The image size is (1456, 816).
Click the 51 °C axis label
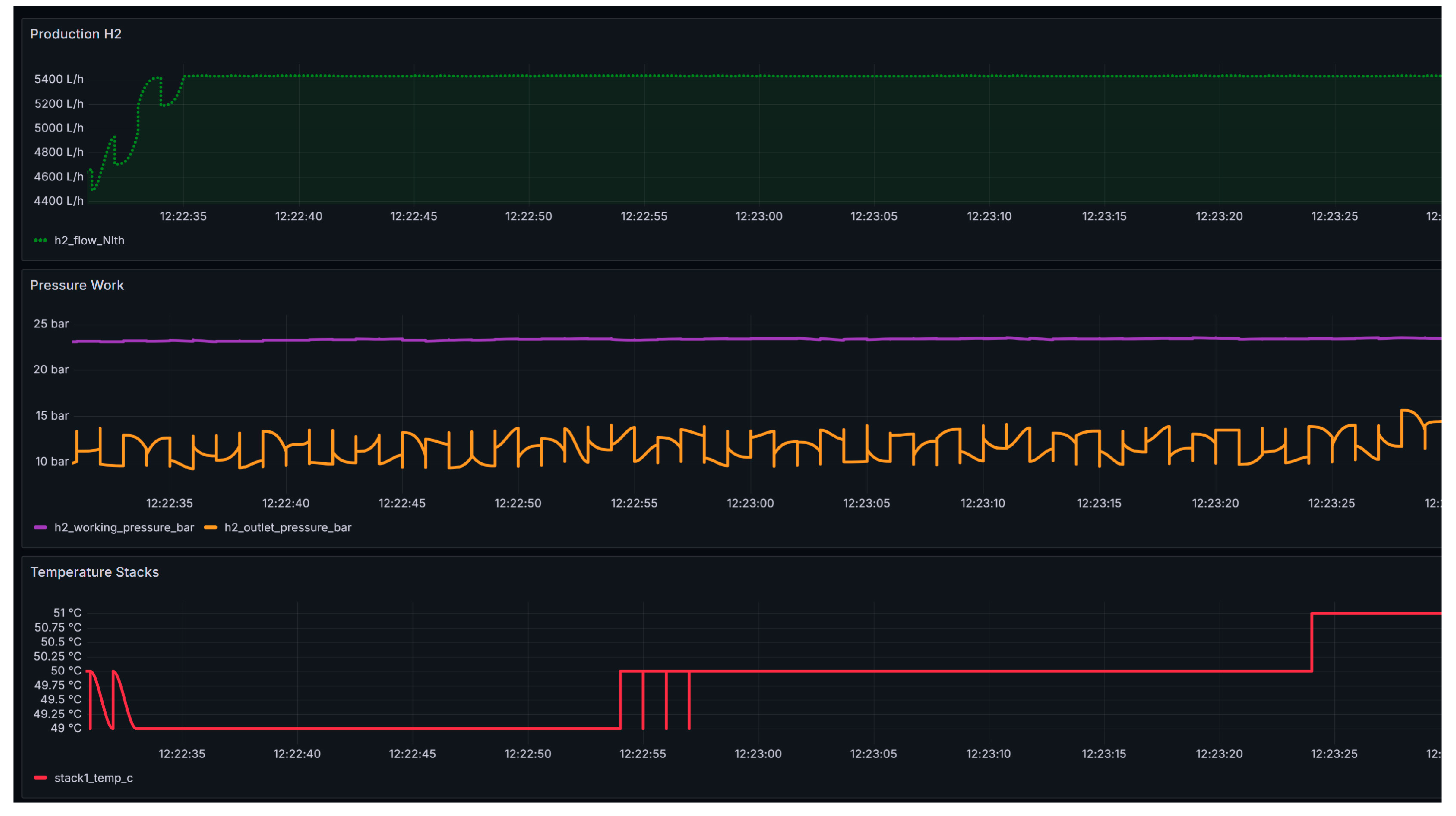pos(67,613)
